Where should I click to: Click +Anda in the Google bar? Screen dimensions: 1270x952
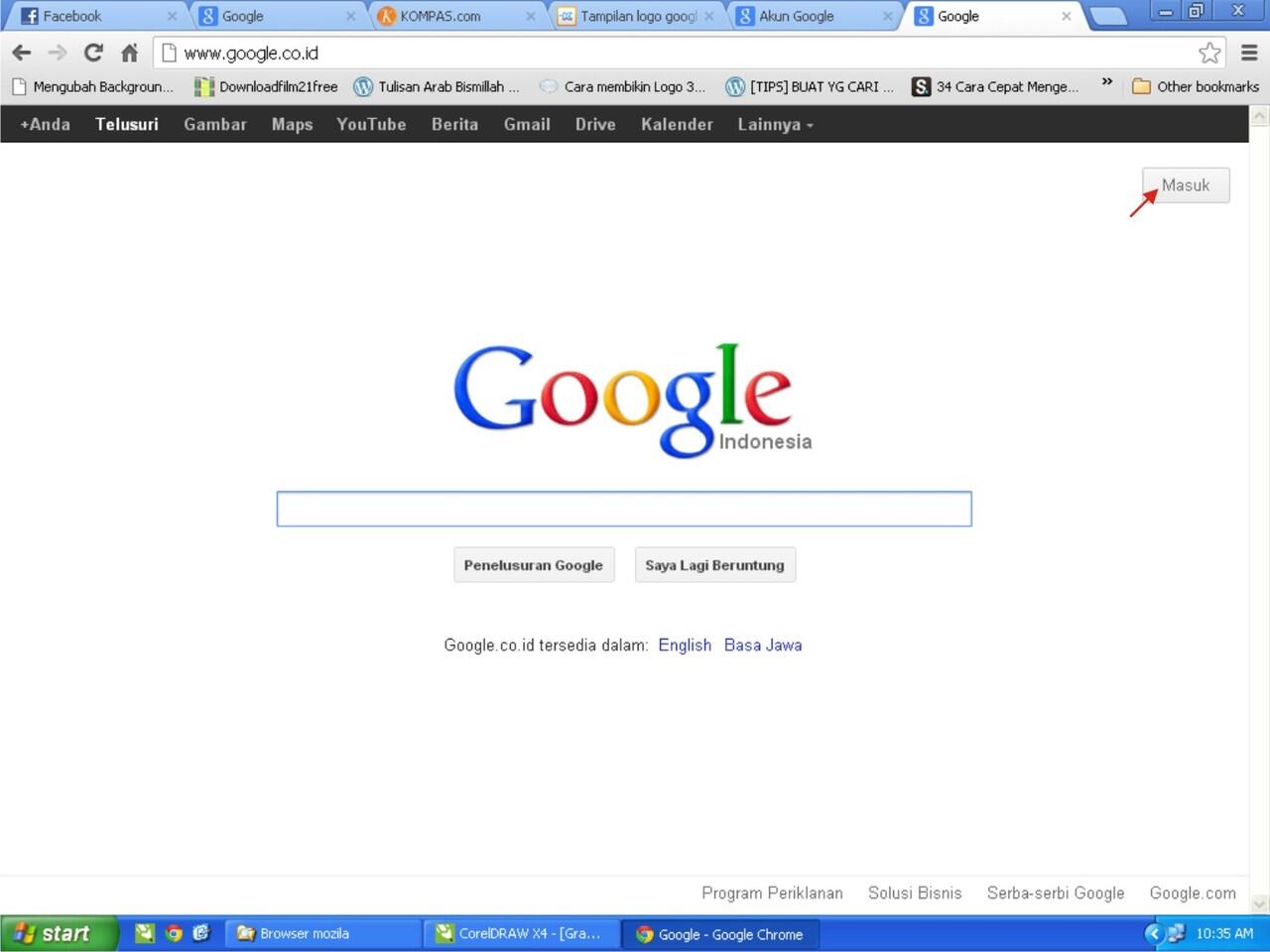(46, 124)
